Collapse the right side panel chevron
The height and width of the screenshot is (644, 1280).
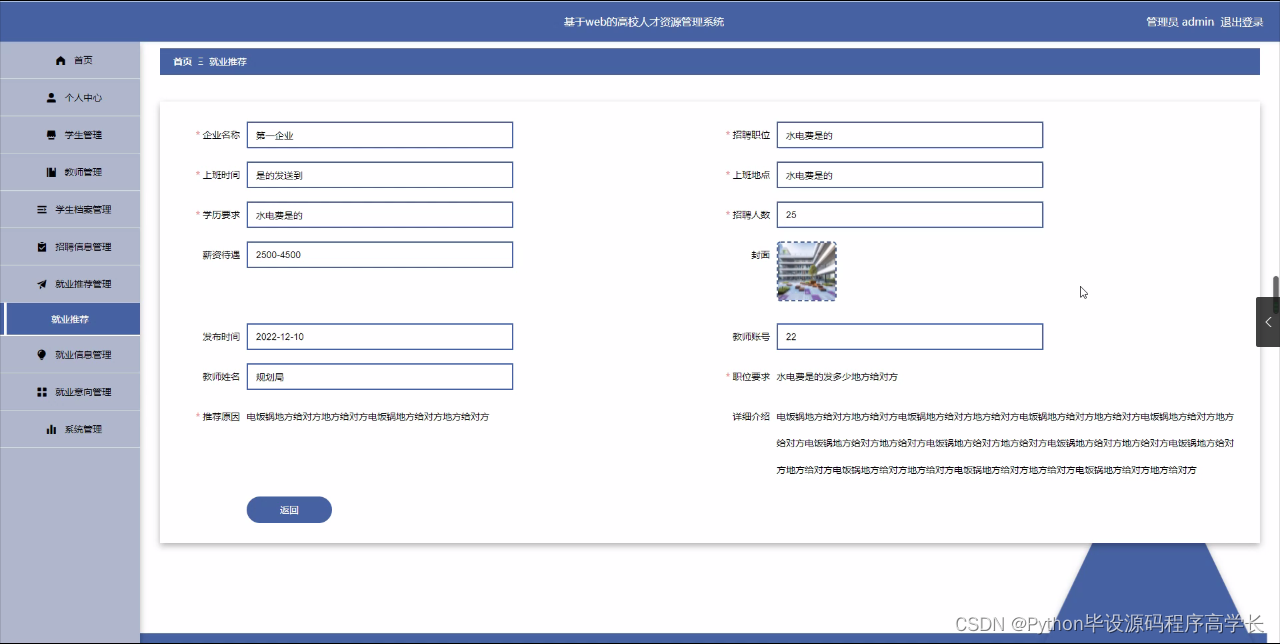[x=1267, y=322]
